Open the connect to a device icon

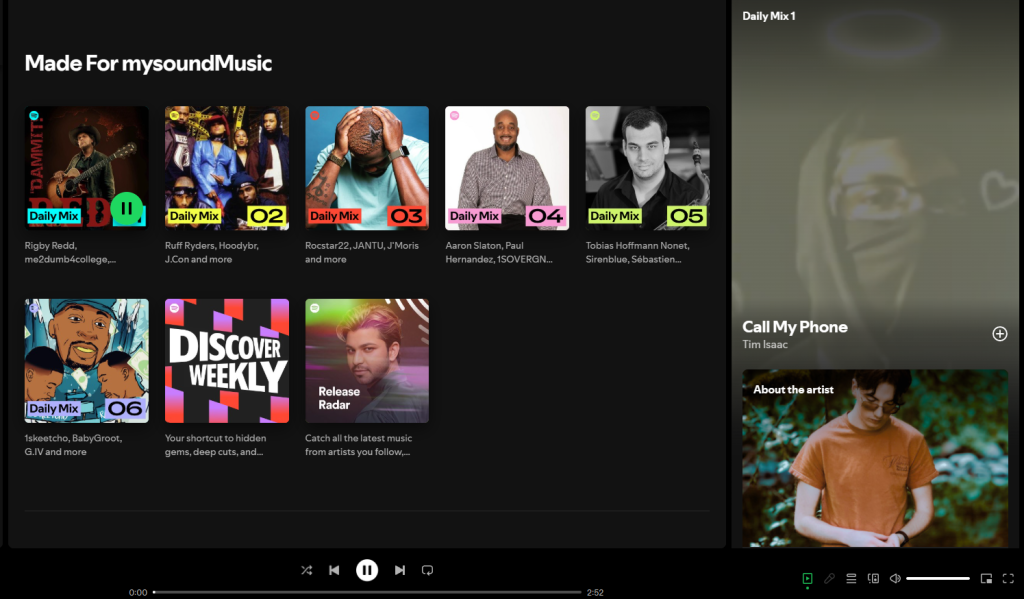pyautogui.click(x=873, y=578)
